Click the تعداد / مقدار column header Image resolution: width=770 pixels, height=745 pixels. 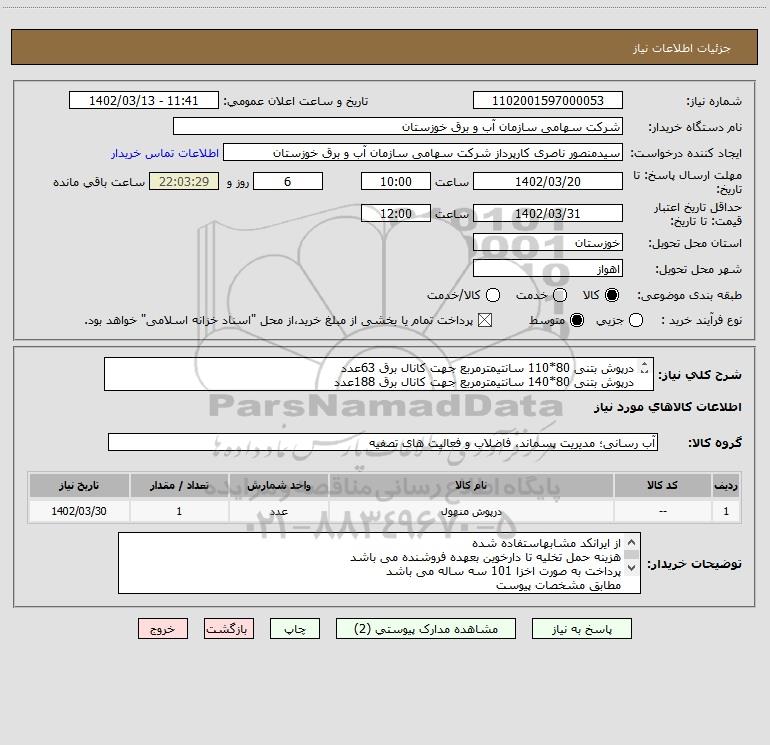pyautogui.click(x=179, y=485)
